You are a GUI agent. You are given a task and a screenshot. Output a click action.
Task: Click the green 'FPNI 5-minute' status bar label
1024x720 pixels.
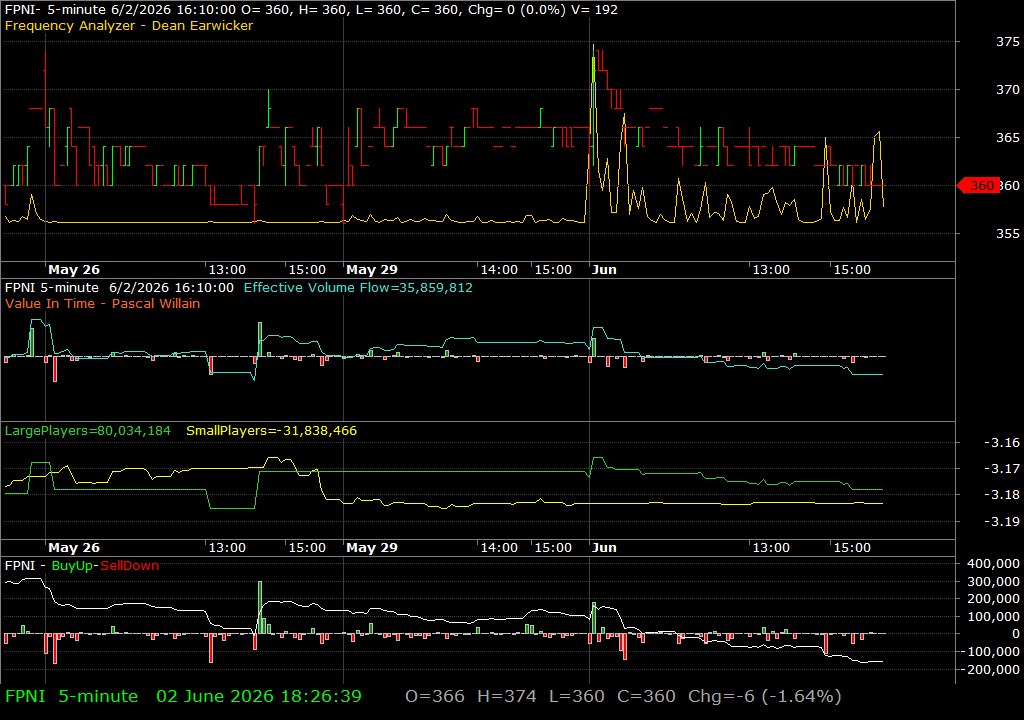(71, 696)
